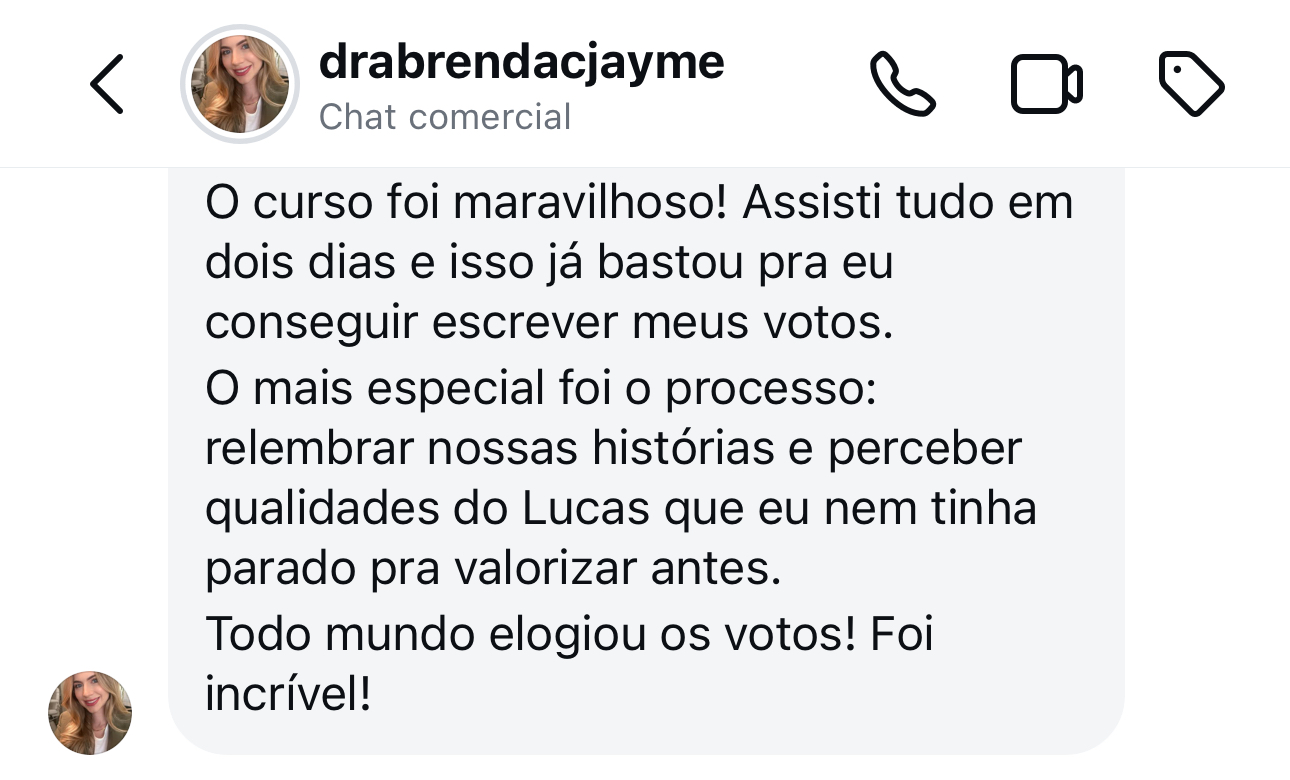Open the label tag icon
1290x780 pixels.
click(x=1190, y=85)
